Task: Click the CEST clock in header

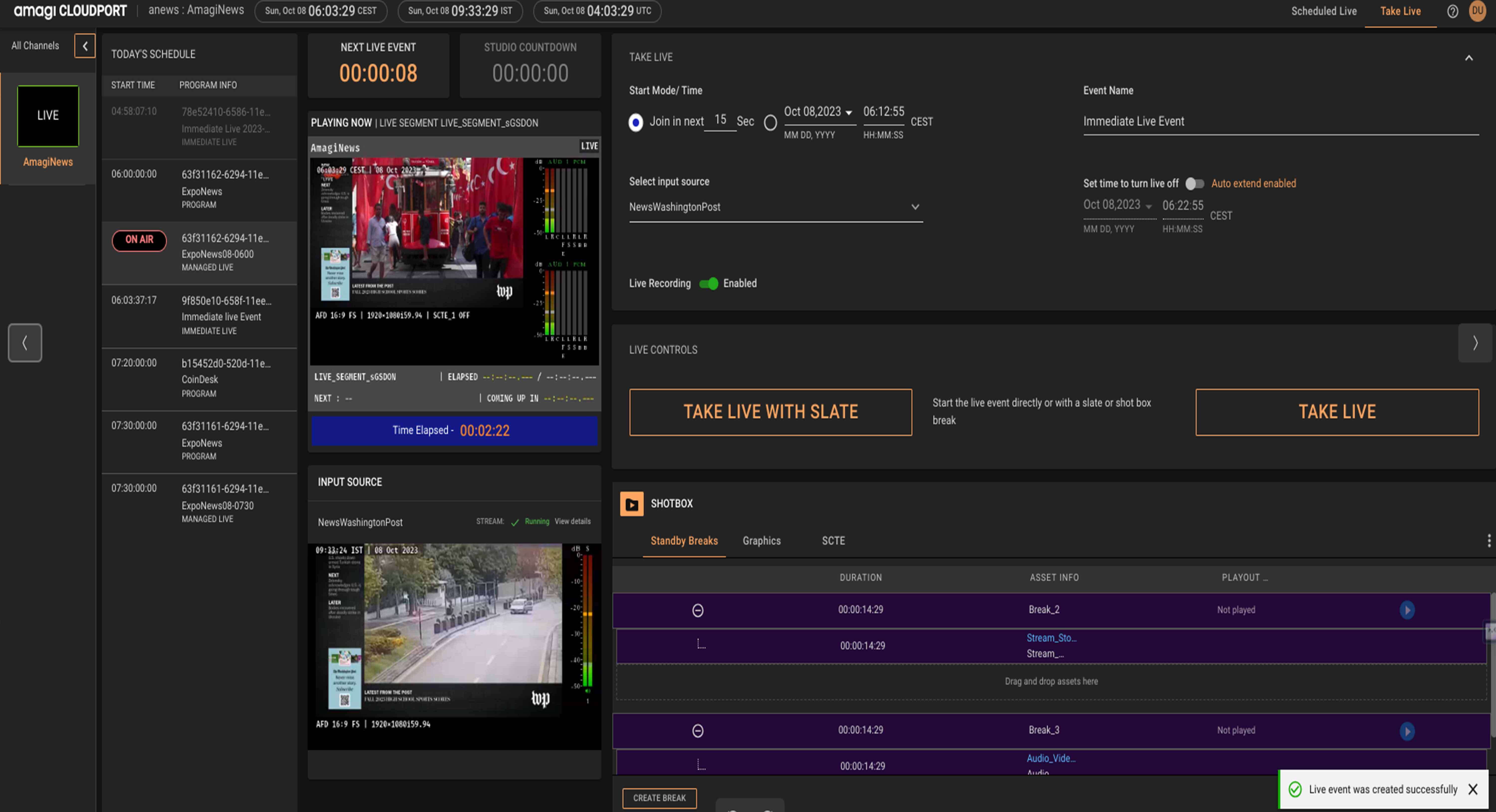Action: pyautogui.click(x=321, y=11)
